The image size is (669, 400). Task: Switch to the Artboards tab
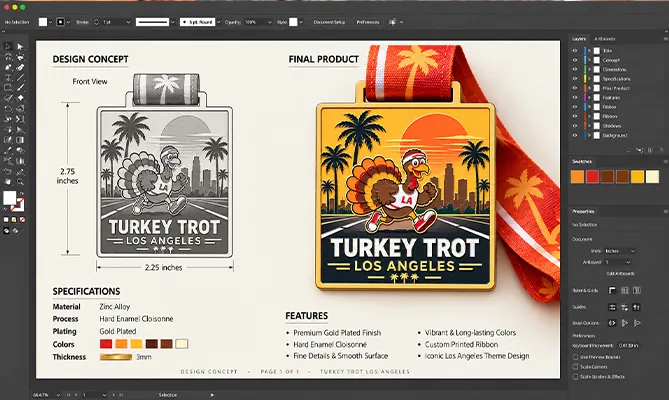pos(605,39)
